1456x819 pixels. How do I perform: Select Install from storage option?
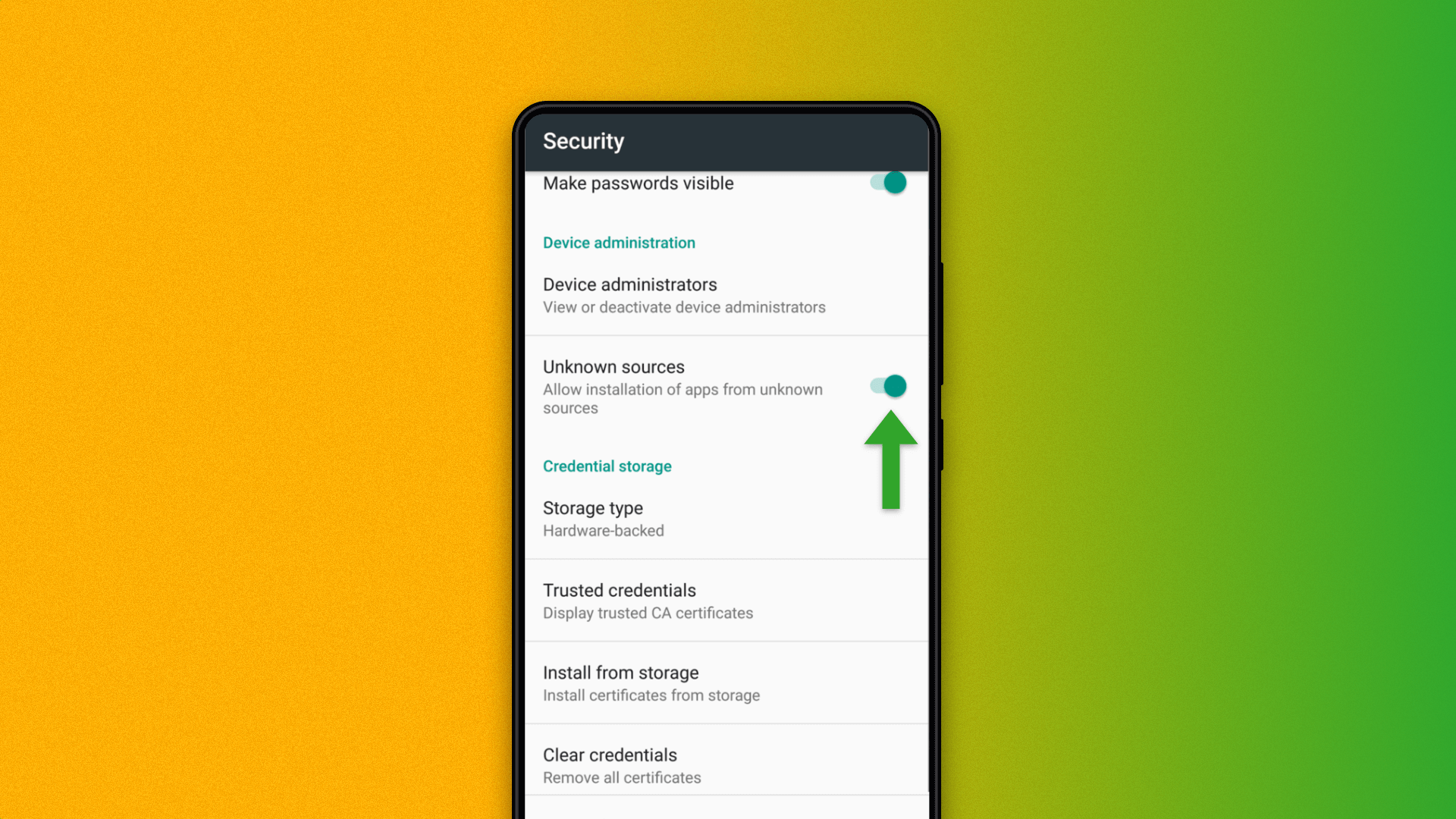coord(727,682)
